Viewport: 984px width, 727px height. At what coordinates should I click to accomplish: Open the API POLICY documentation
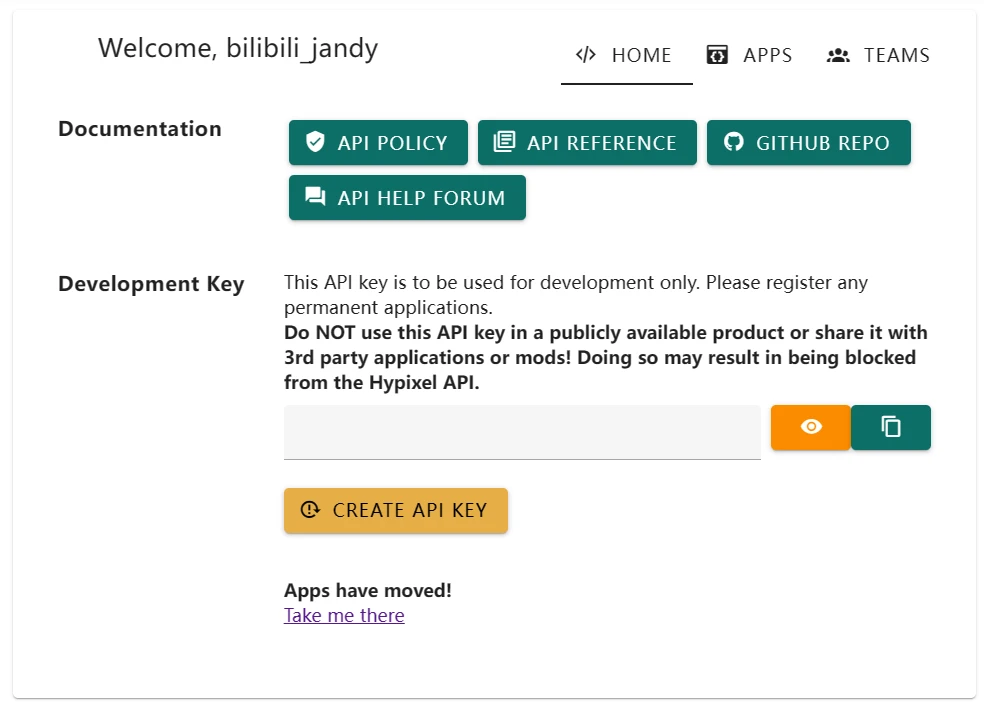[392, 142]
